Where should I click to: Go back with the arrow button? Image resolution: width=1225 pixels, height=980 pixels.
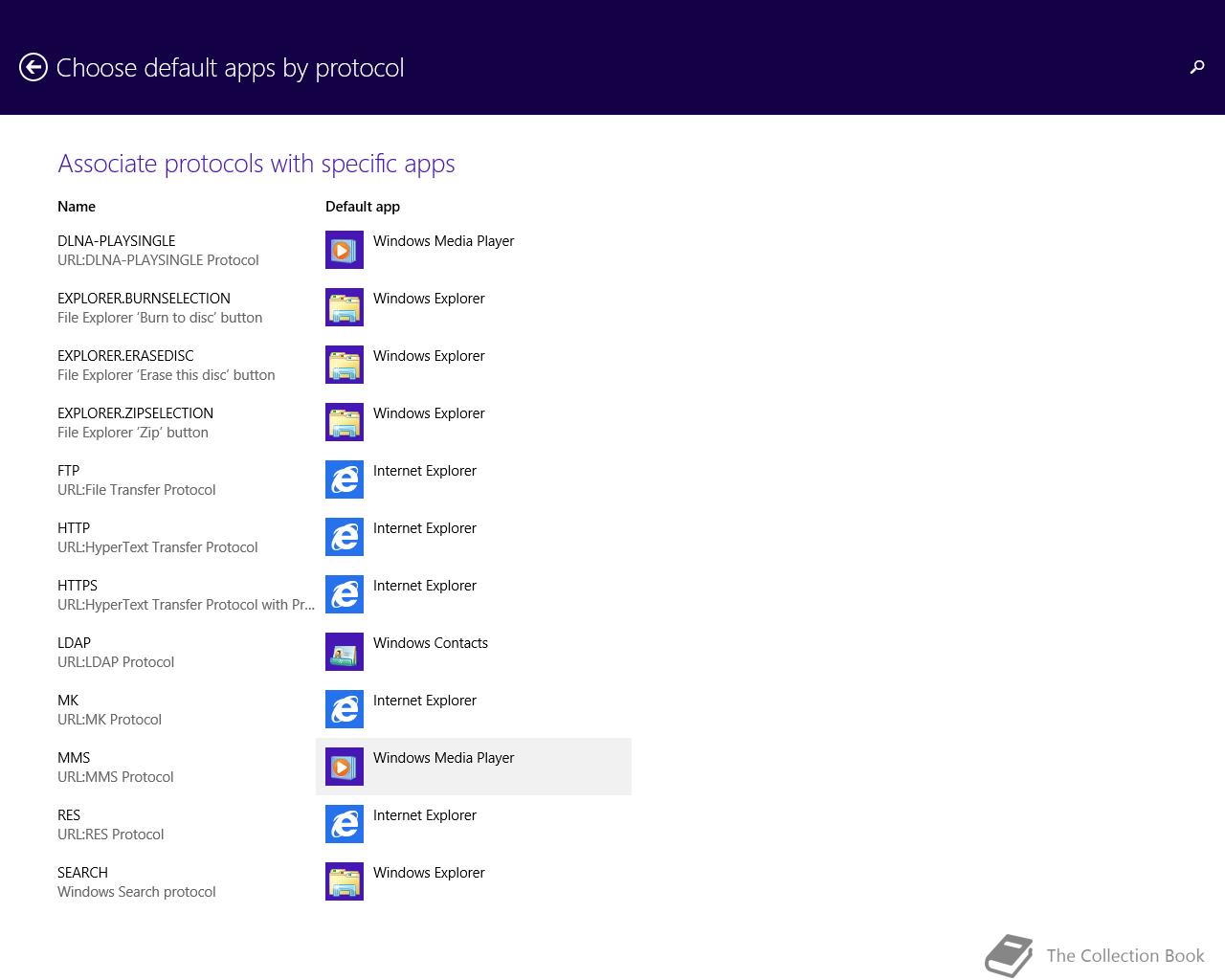point(33,67)
